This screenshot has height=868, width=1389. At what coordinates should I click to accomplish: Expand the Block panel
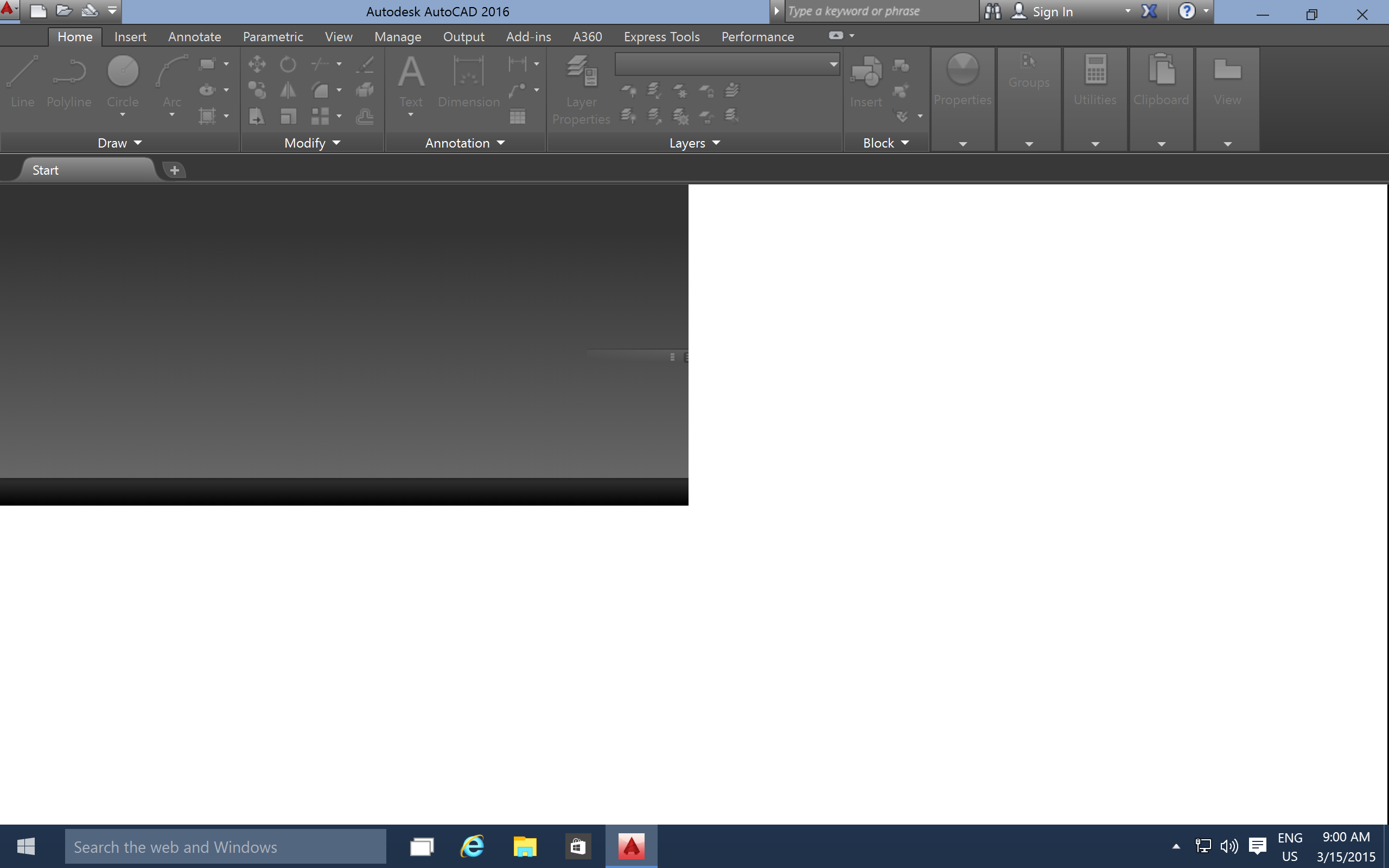click(885, 143)
